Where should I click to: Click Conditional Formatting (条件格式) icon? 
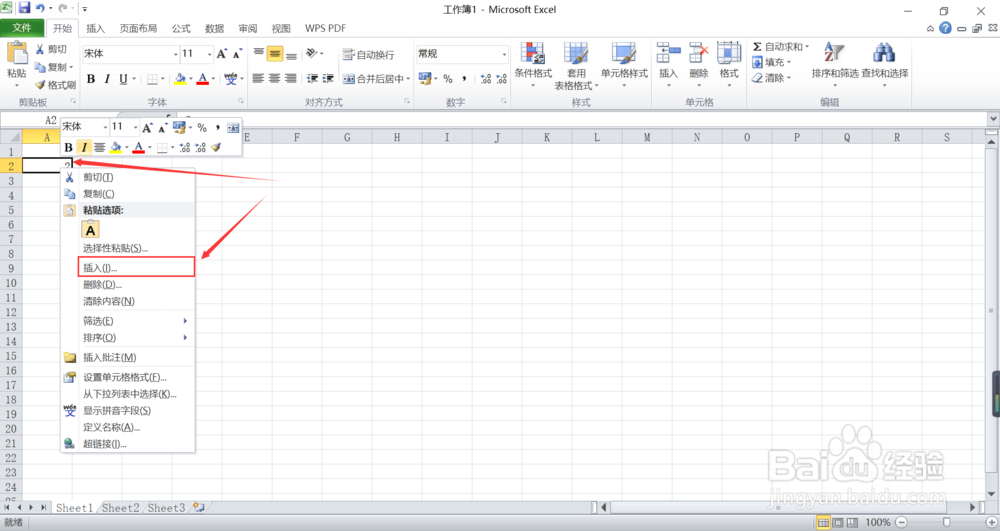(x=533, y=54)
